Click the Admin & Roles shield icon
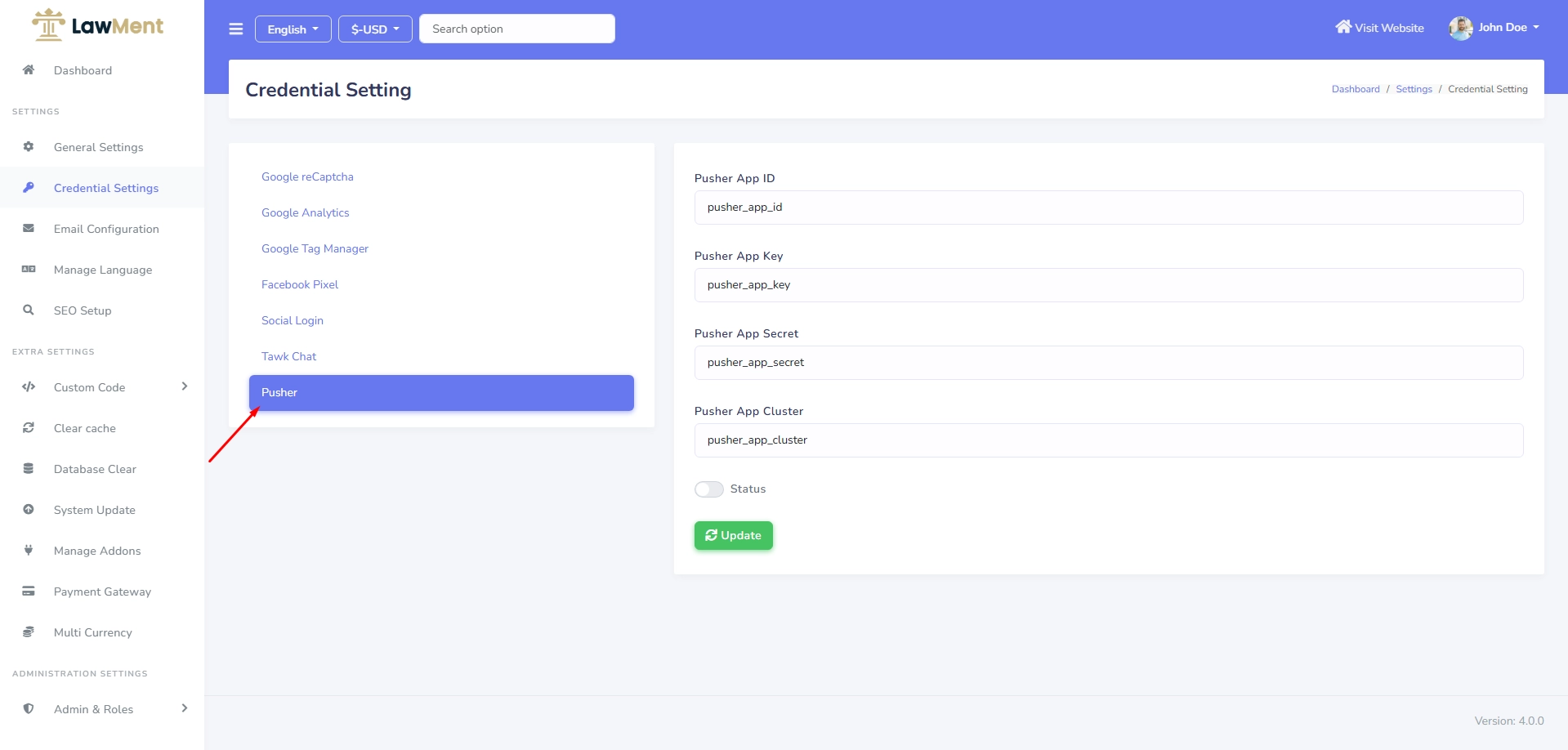 point(29,709)
